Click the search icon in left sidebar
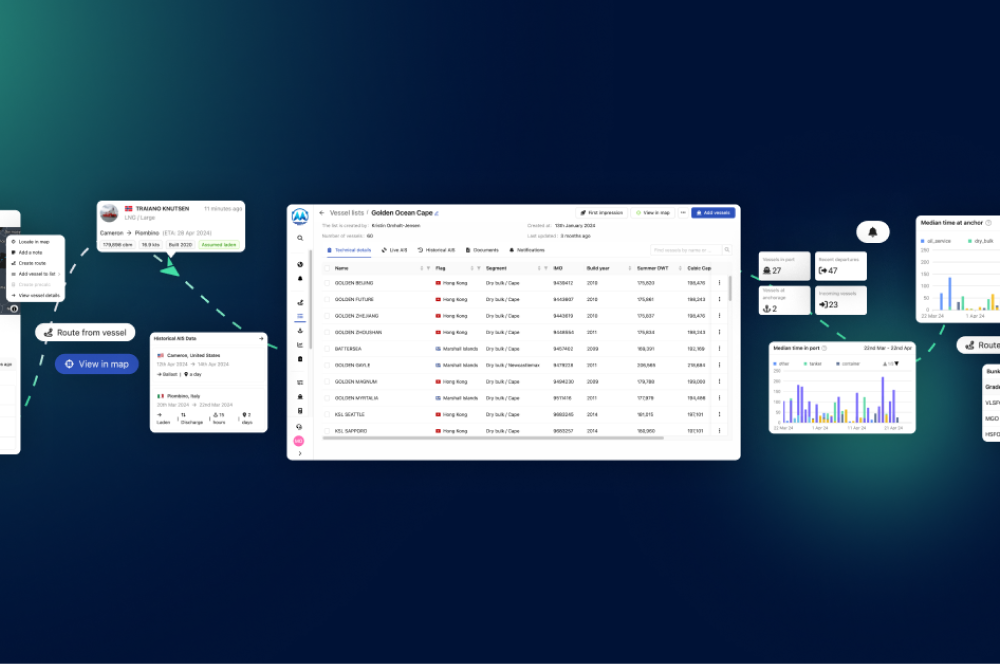 pos(300,238)
